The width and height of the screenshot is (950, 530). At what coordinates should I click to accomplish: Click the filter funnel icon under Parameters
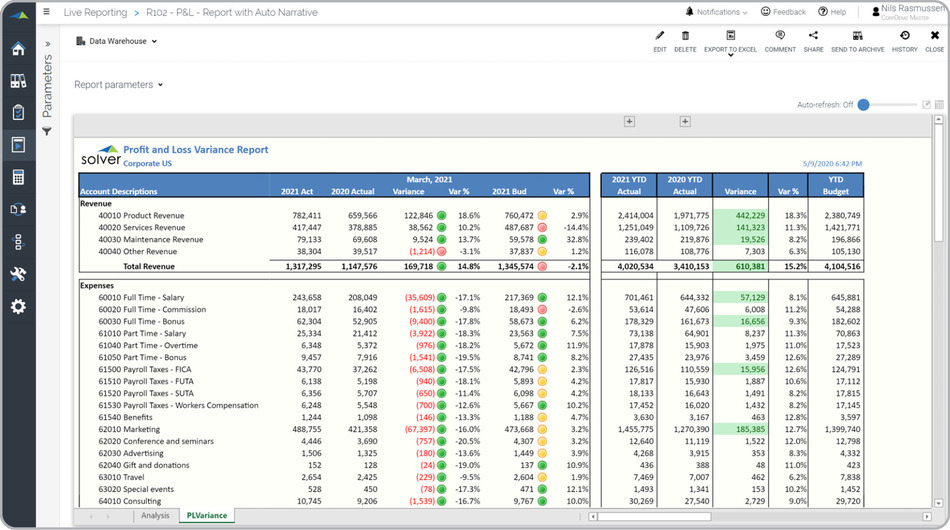[x=47, y=132]
